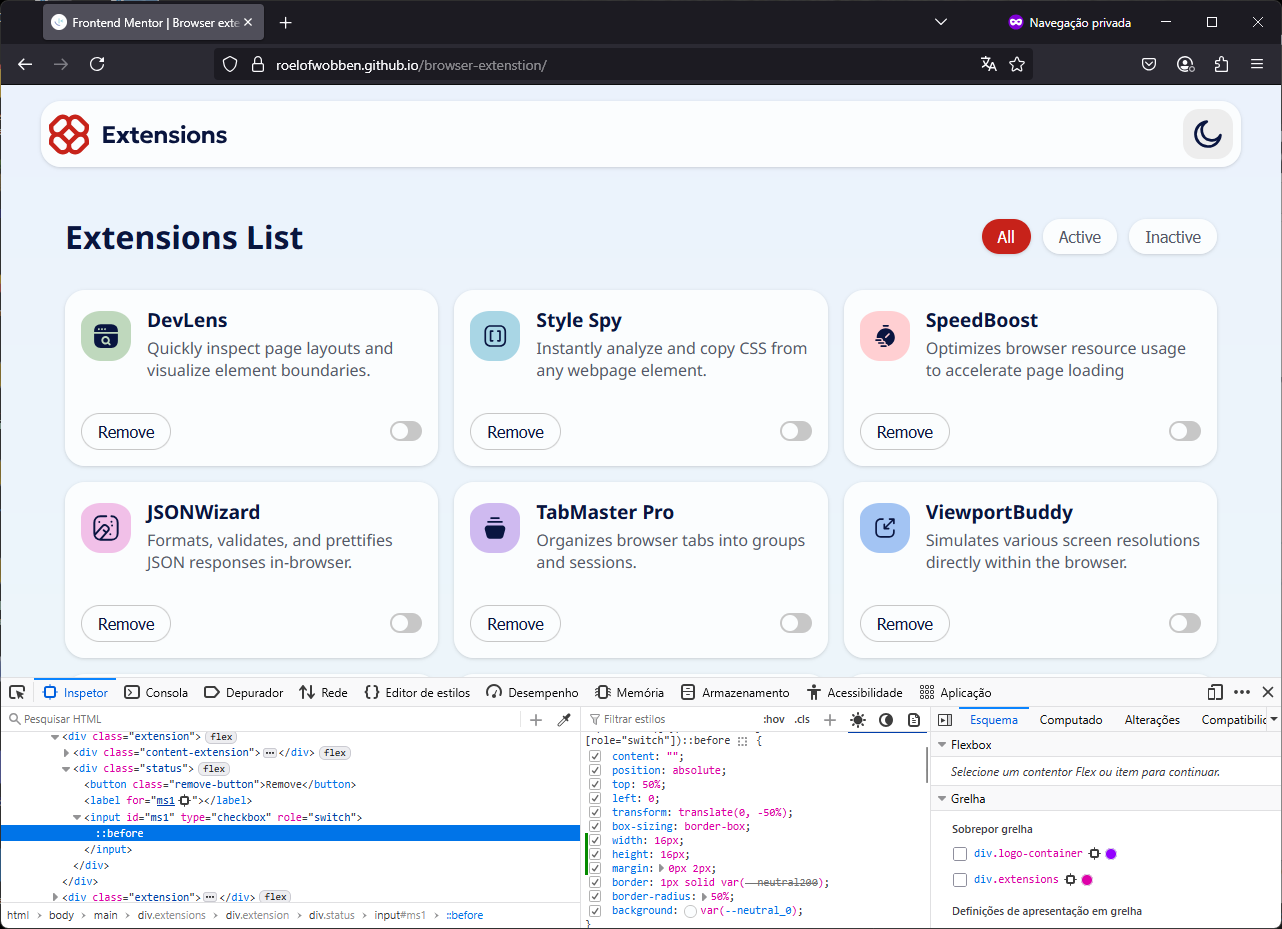Remove the Style Spy extension
The width and height of the screenshot is (1282, 929).
click(x=515, y=432)
